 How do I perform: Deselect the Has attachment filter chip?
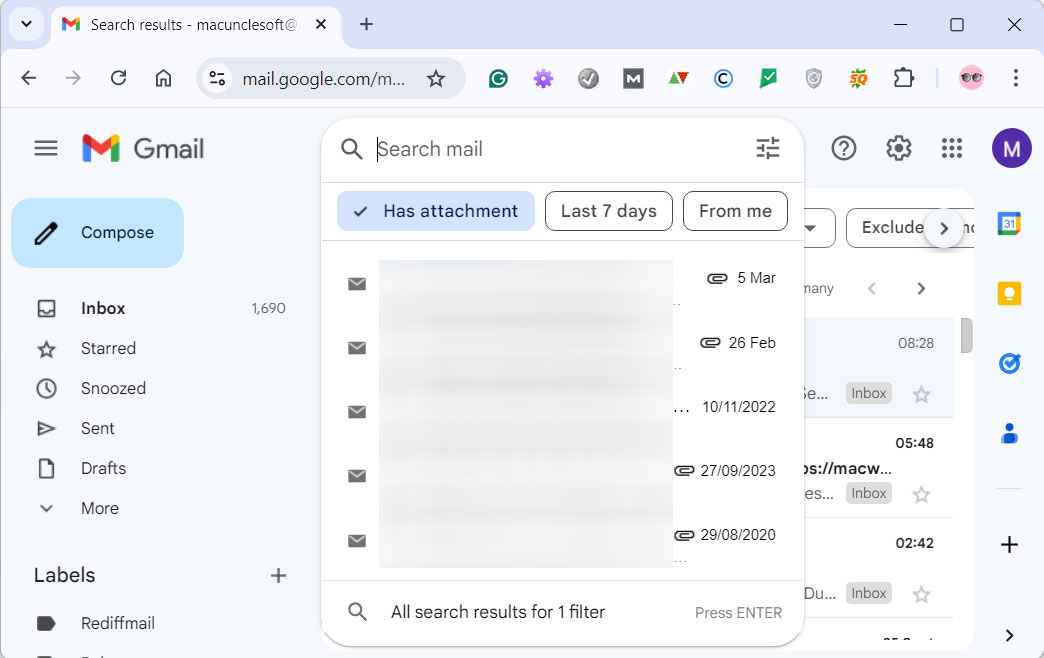click(x=436, y=211)
